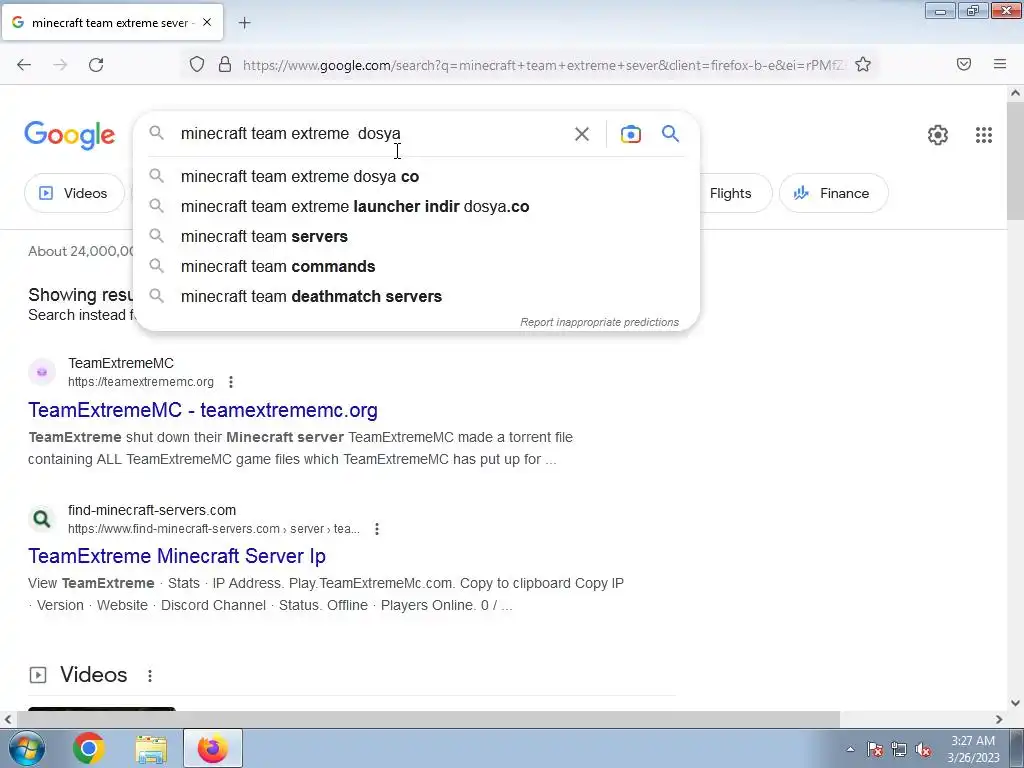1024x768 pixels.
Task: Click the Videos section heading
Action: (x=93, y=675)
